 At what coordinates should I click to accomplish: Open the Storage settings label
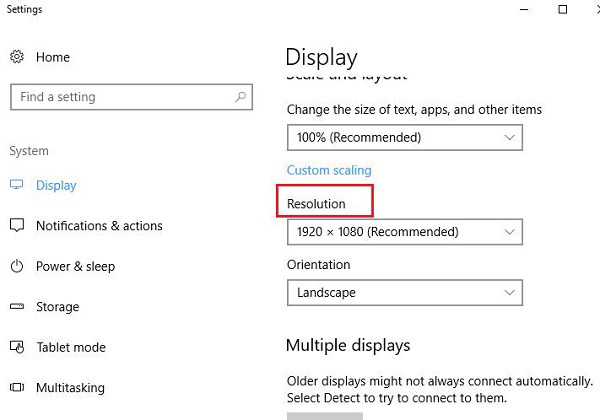[x=57, y=307]
